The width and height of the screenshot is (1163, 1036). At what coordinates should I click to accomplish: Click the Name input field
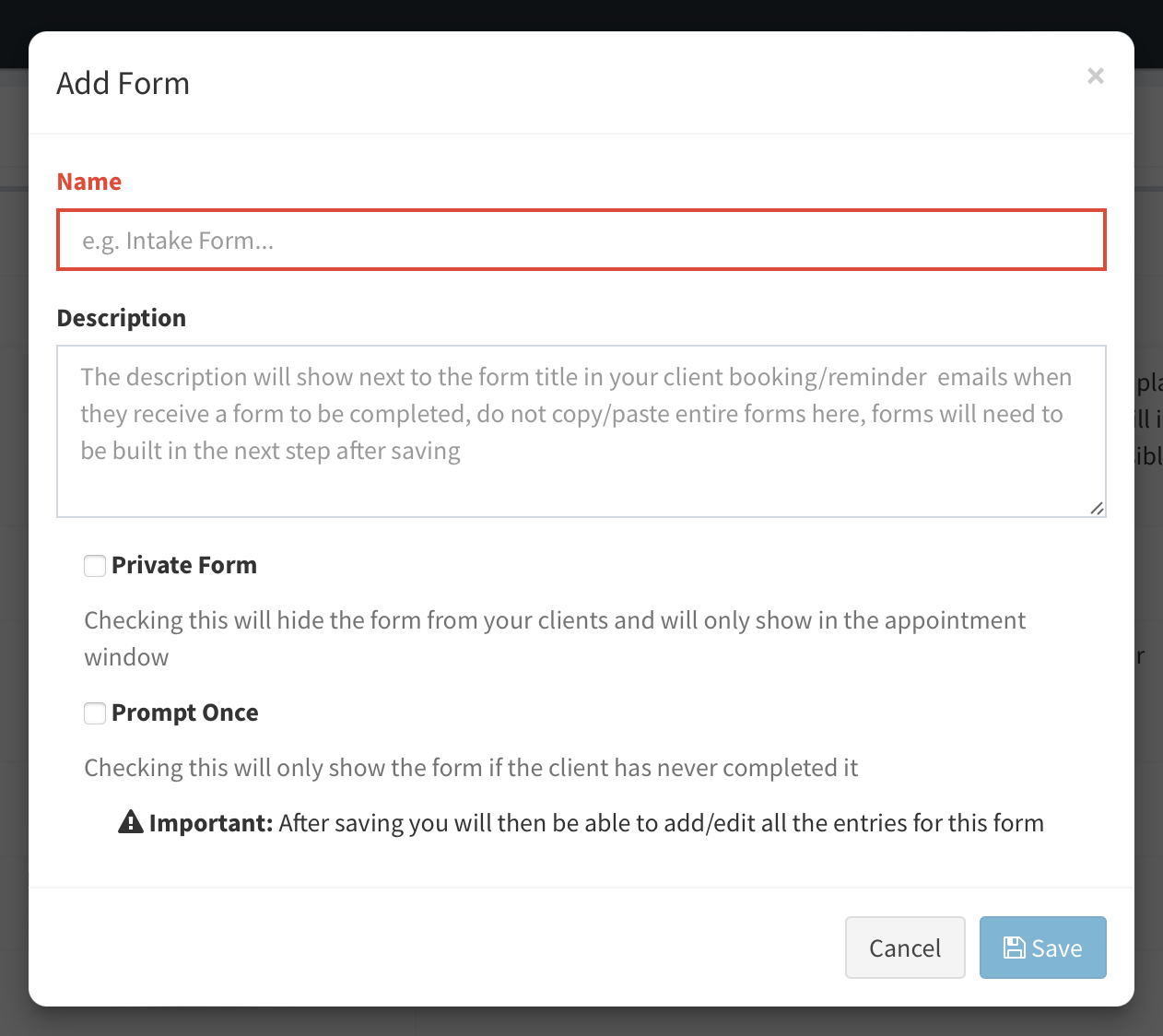tap(581, 241)
